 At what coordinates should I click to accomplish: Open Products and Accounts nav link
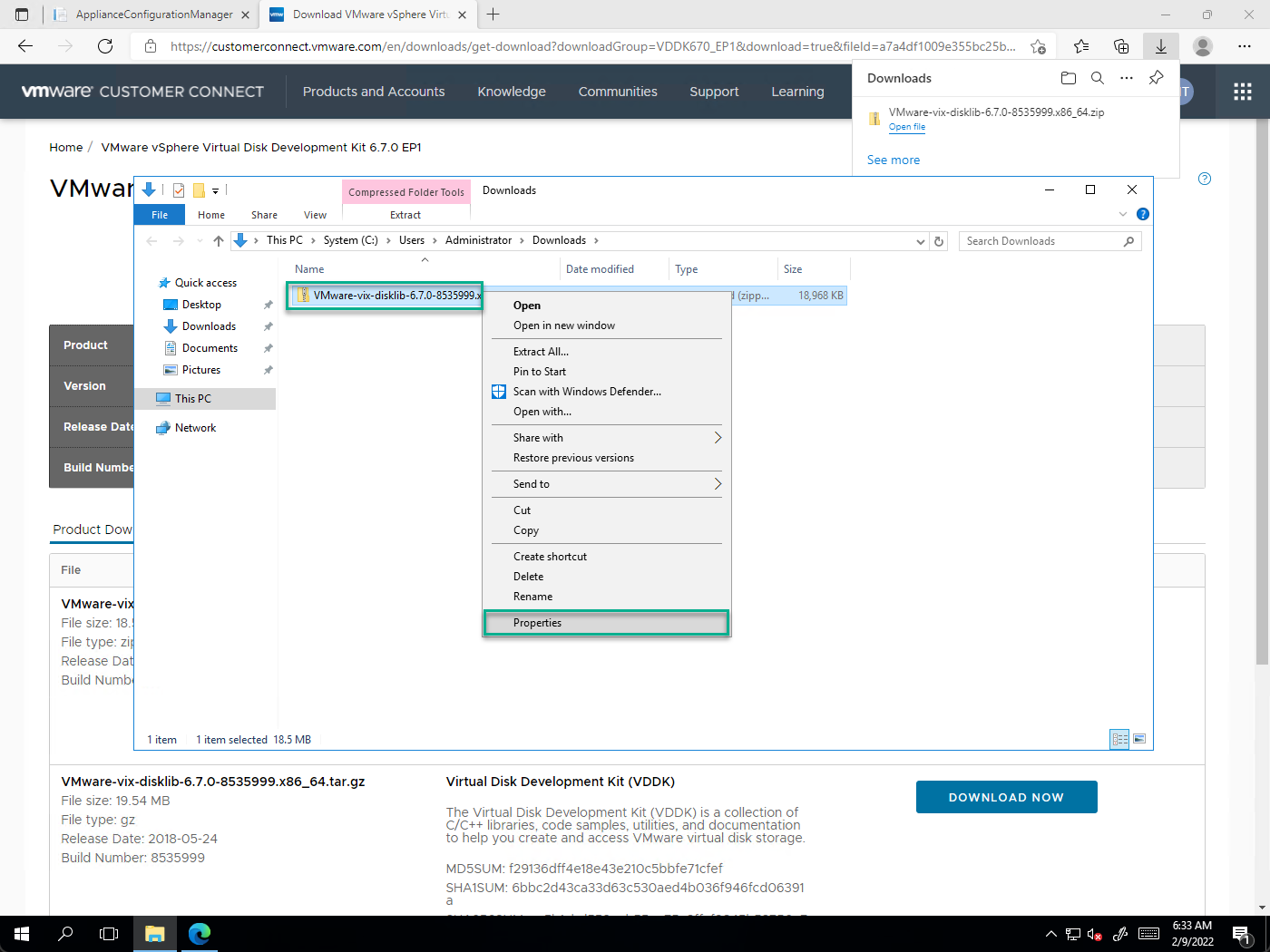[x=374, y=92]
